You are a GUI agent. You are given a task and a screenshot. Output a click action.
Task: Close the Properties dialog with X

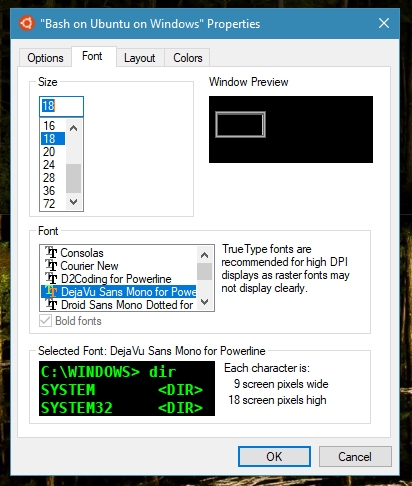(384, 23)
